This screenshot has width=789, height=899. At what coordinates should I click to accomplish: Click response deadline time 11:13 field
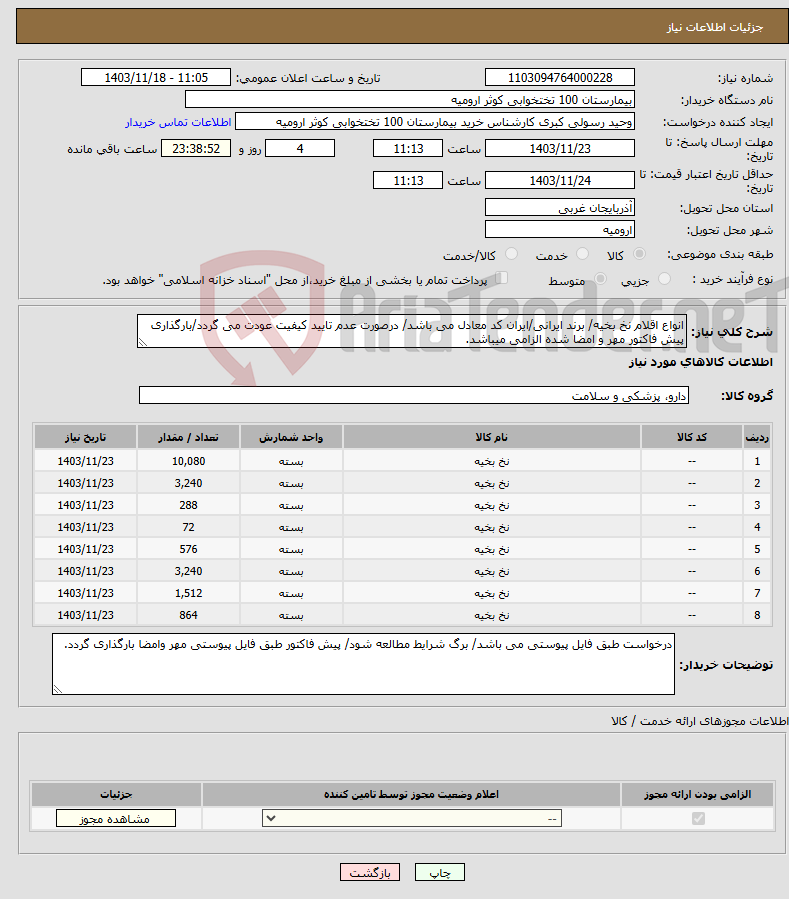point(408,148)
